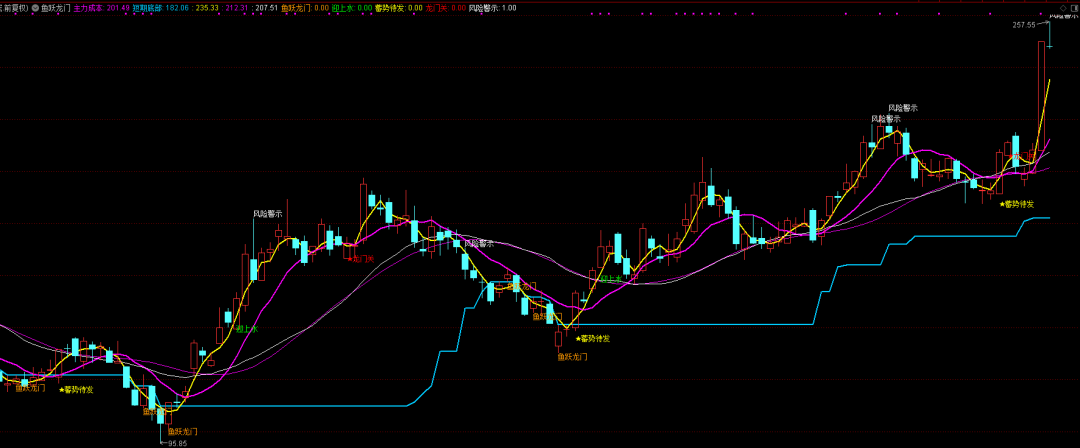The width and height of the screenshot is (1080, 448).
Task: Click the 迎上水: 0.00 legend item
Action: pyautogui.click(x=351, y=7)
